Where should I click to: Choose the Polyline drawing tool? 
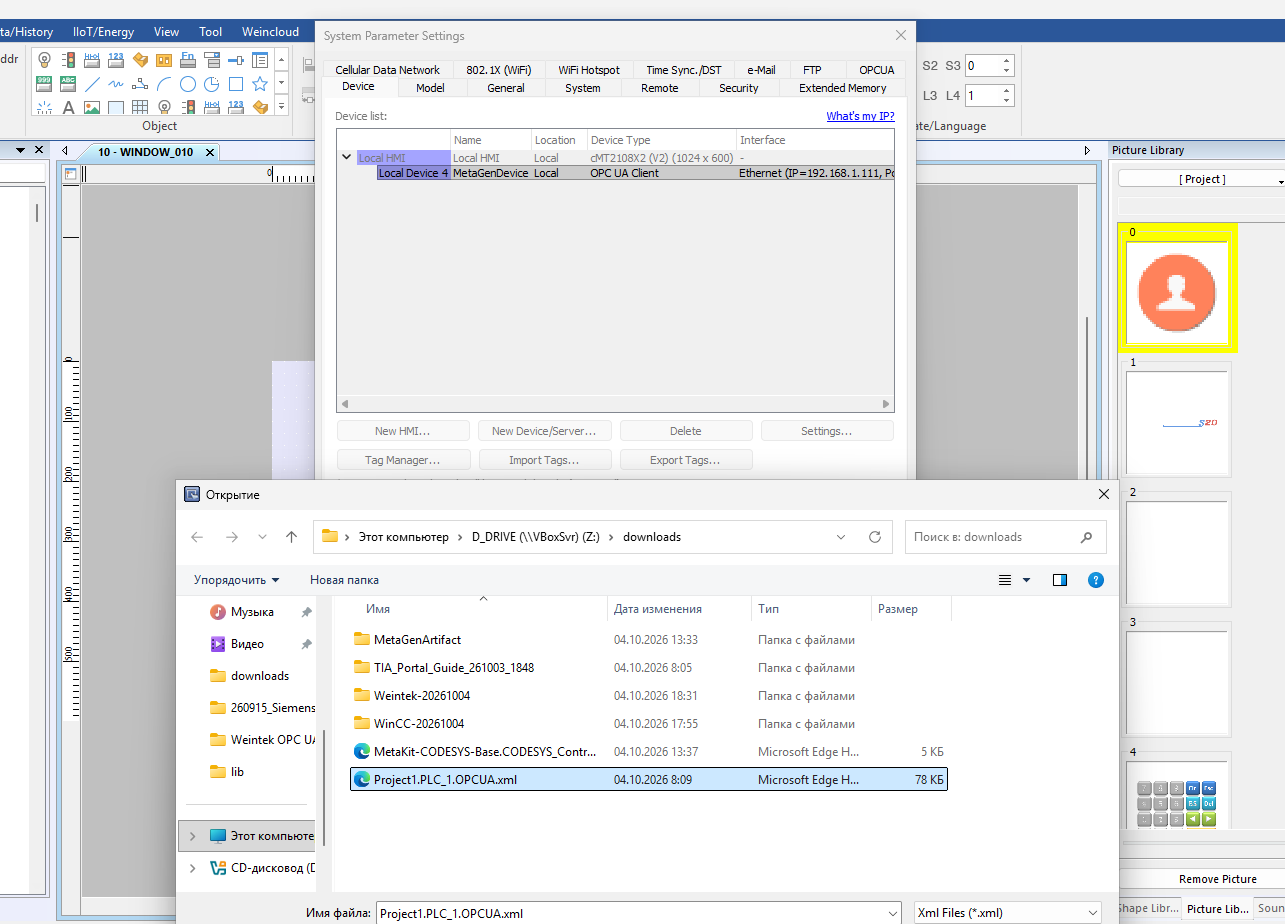point(140,84)
